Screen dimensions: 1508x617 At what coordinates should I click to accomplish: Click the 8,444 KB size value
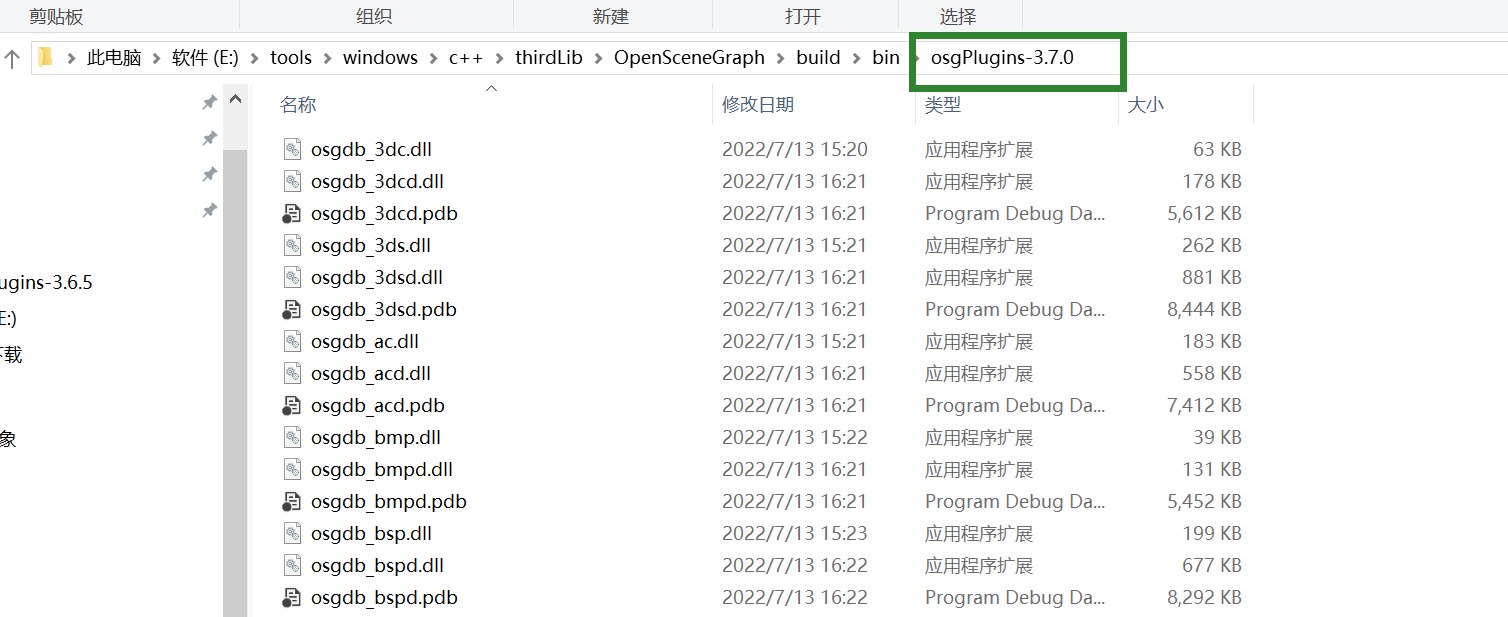[x=1204, y=310]
